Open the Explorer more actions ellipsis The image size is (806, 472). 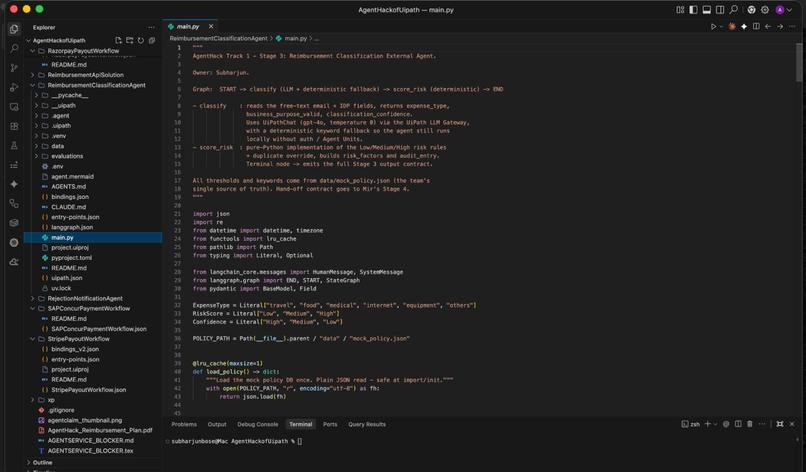coord(151,28)
